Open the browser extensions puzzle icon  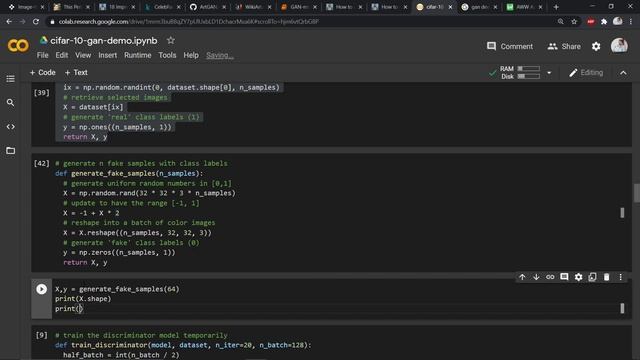point(604,22)
